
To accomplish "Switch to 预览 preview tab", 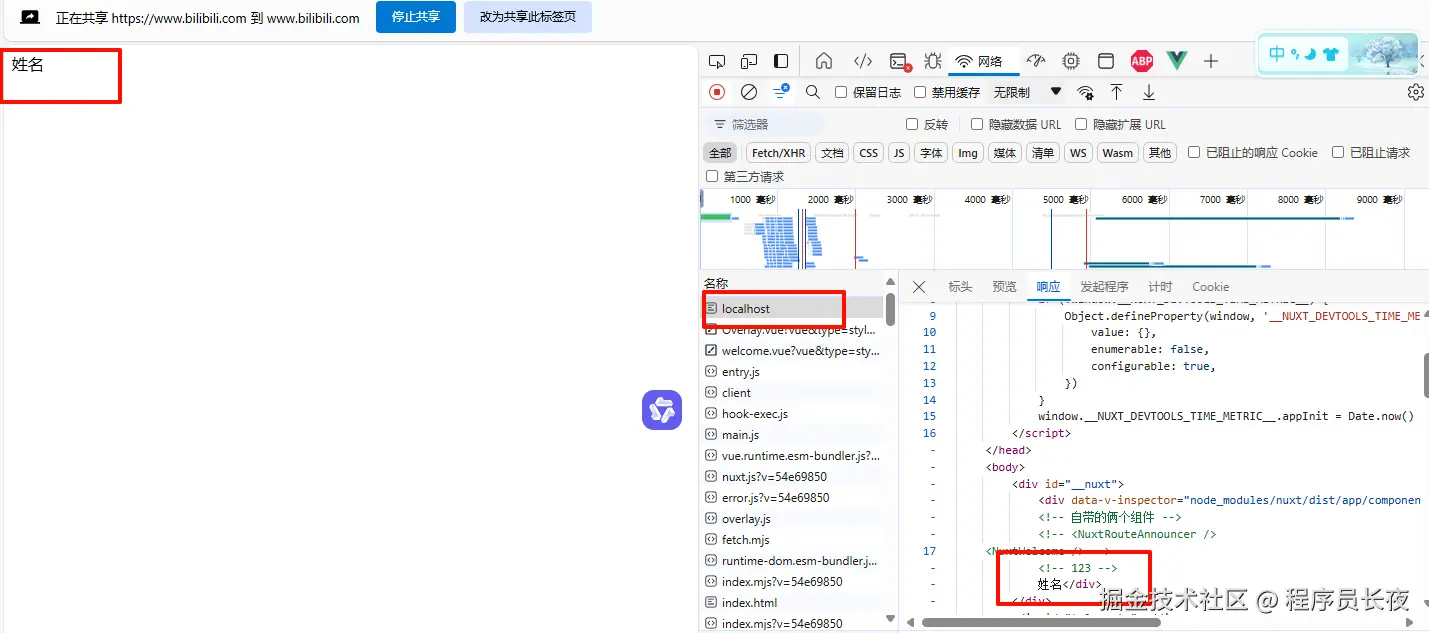I will click(x=1004, y=287).
